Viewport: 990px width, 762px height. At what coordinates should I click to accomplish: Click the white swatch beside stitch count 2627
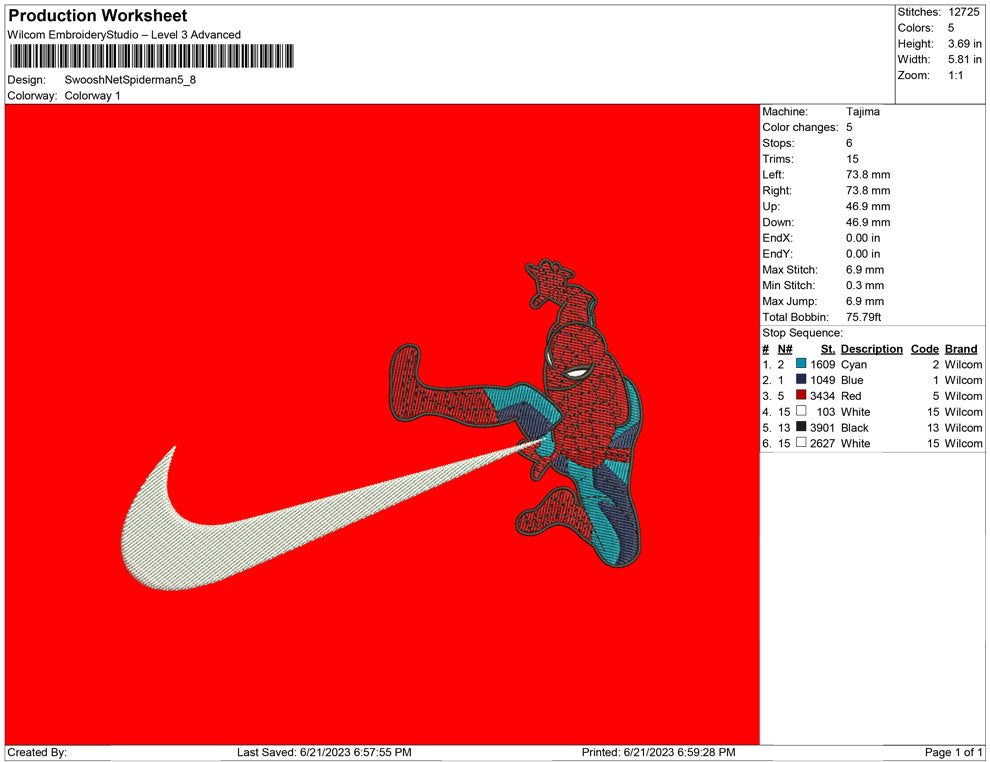[801, 443]
